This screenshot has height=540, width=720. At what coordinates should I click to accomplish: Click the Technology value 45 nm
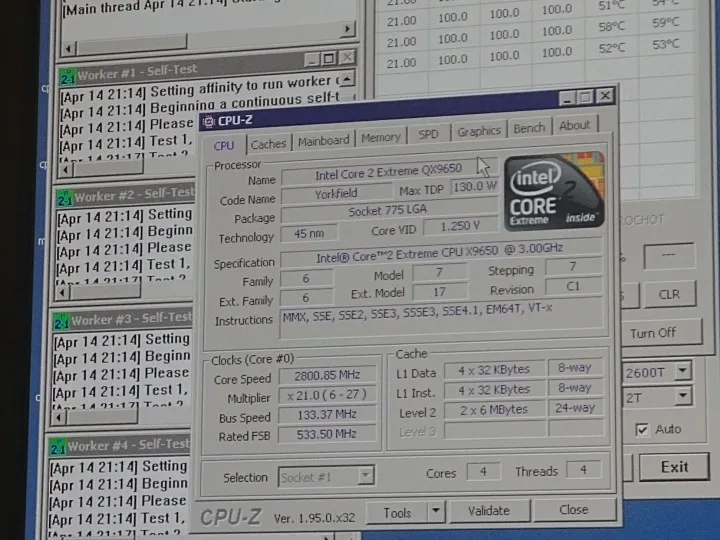(x=309, y=234)
